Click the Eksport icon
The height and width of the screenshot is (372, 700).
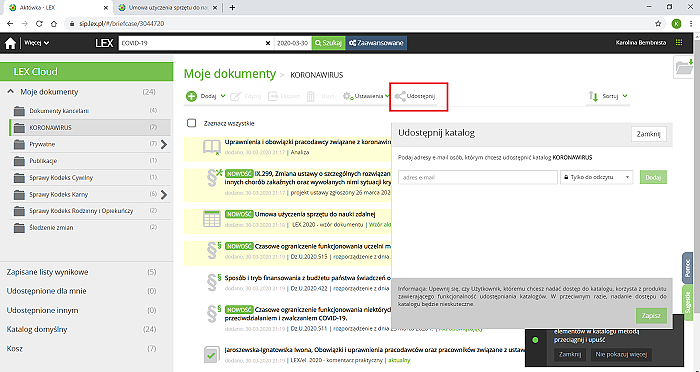(x=273, y=96)
